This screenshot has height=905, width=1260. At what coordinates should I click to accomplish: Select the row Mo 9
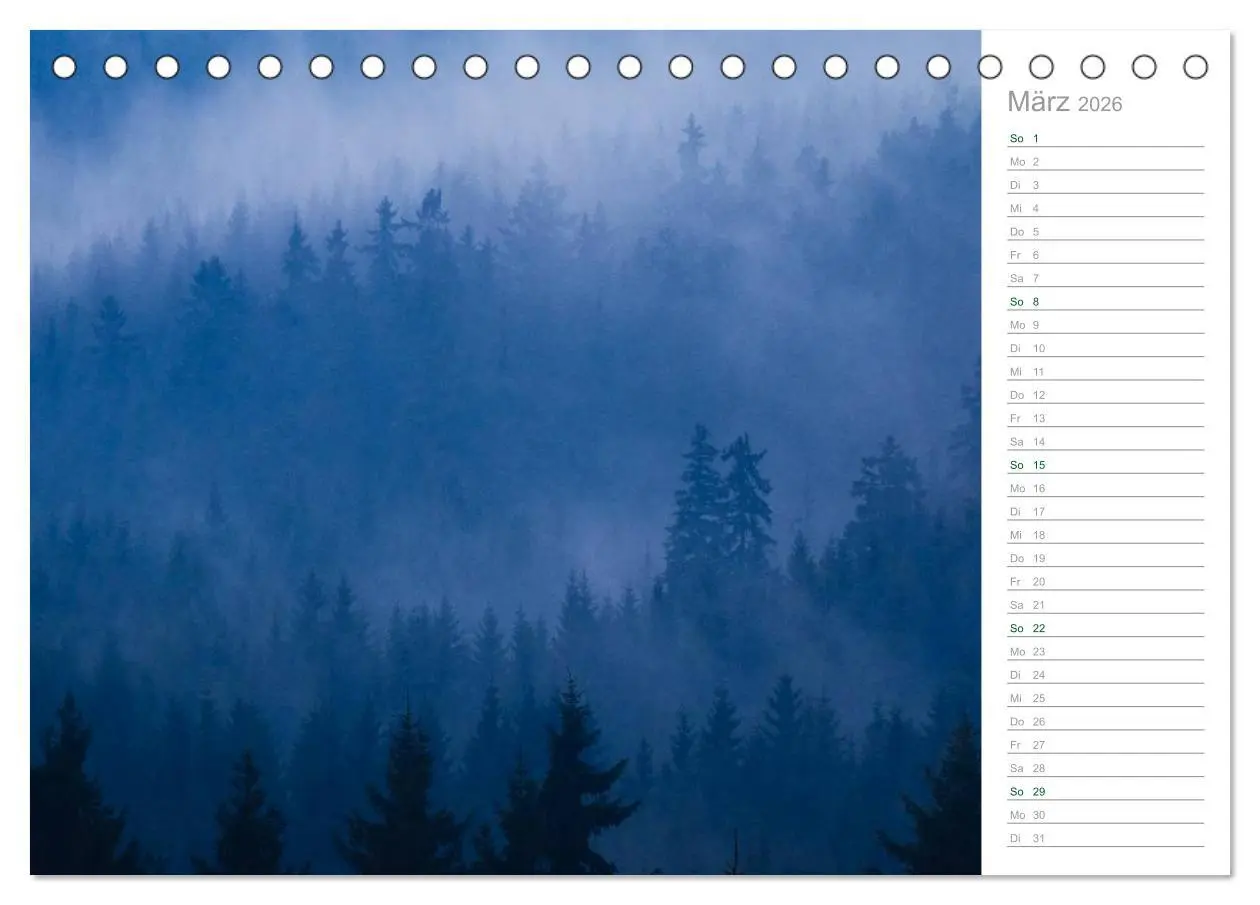pos(1105,325)
